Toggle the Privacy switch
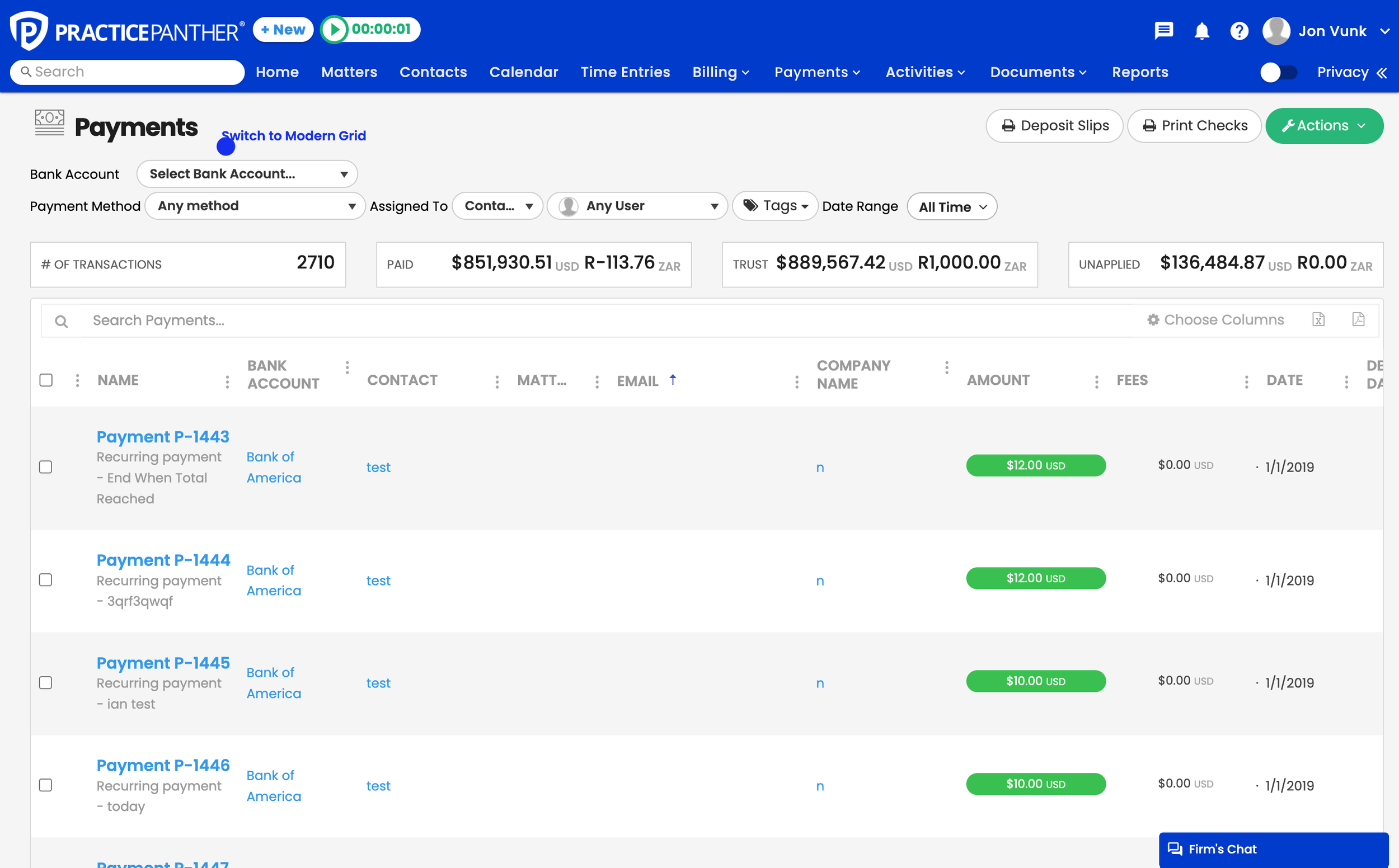Screen dimensions: 1399x868 coord(1278,72)
